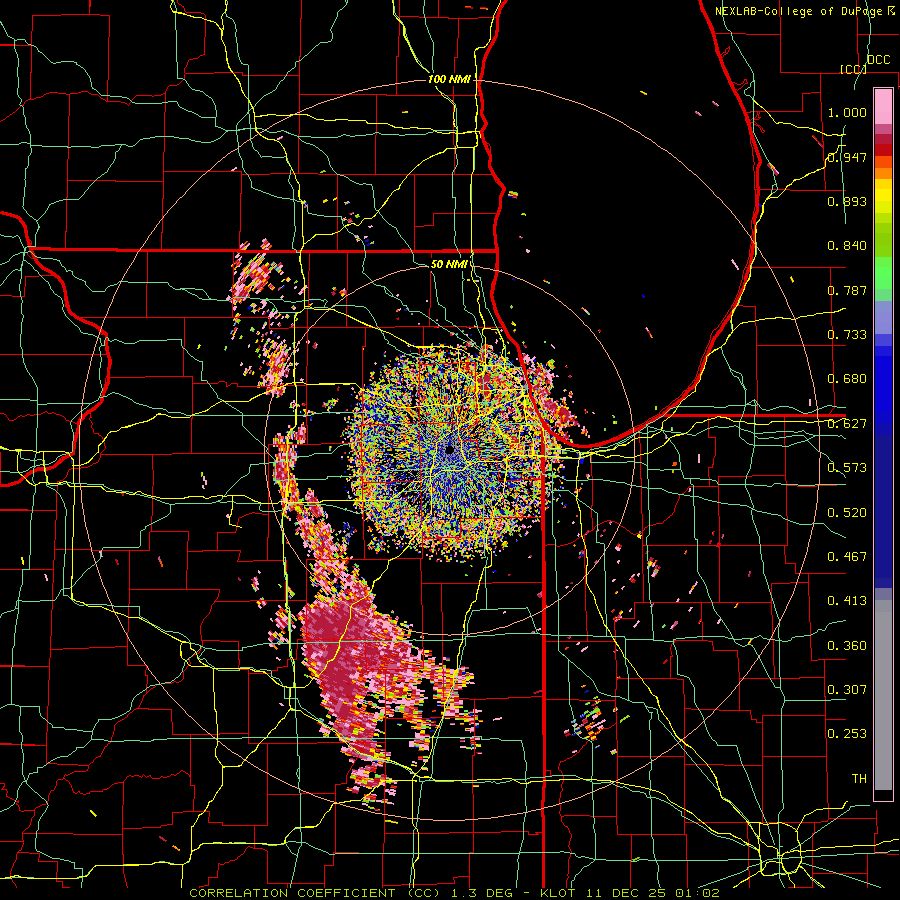Click the 0.413 scale label
This screenshot has height=900, width=900.
[847, 601]
